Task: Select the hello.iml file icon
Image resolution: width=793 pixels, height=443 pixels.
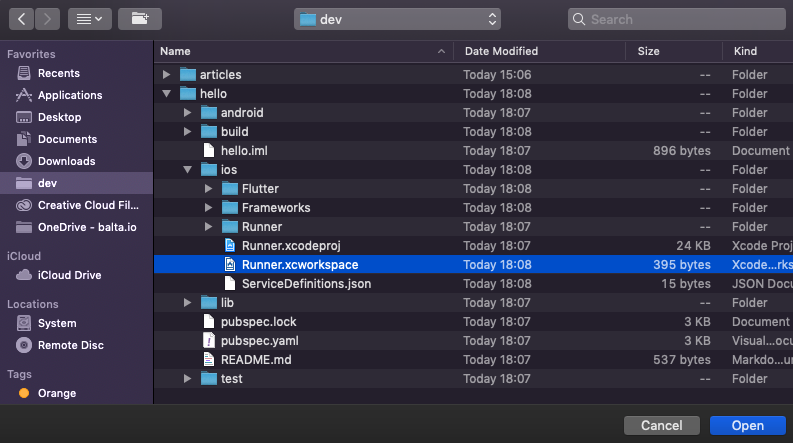Action: (x=208, y=151)
